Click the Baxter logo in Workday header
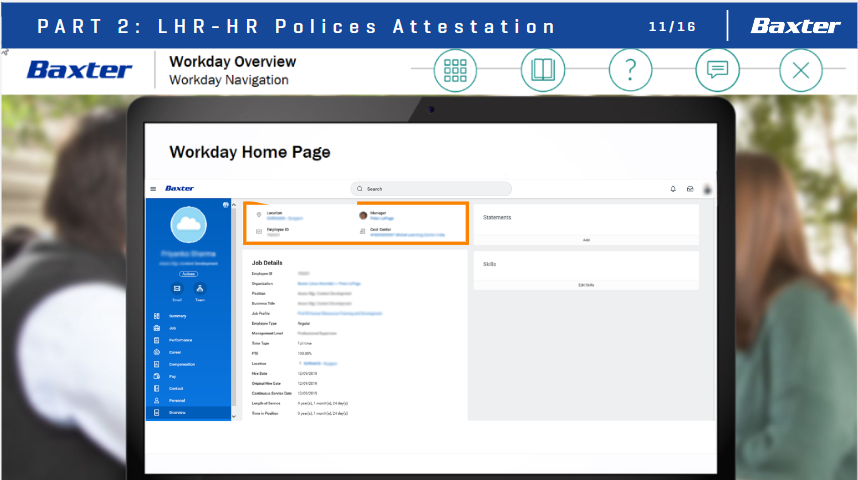Screen dimensions: 858x480 [179, 188]
